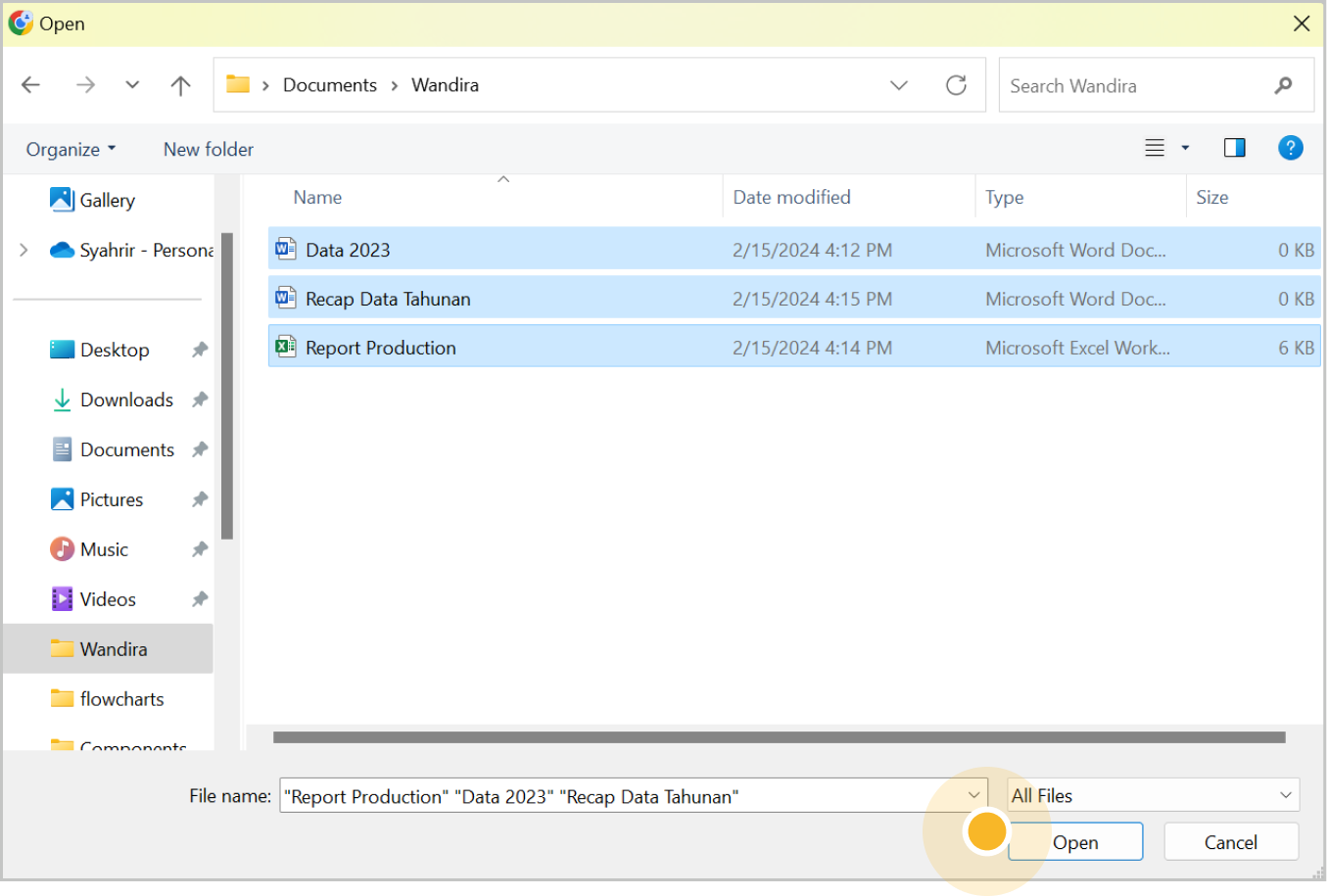Click the Back navigation arrow

click(x=31, y=85)
